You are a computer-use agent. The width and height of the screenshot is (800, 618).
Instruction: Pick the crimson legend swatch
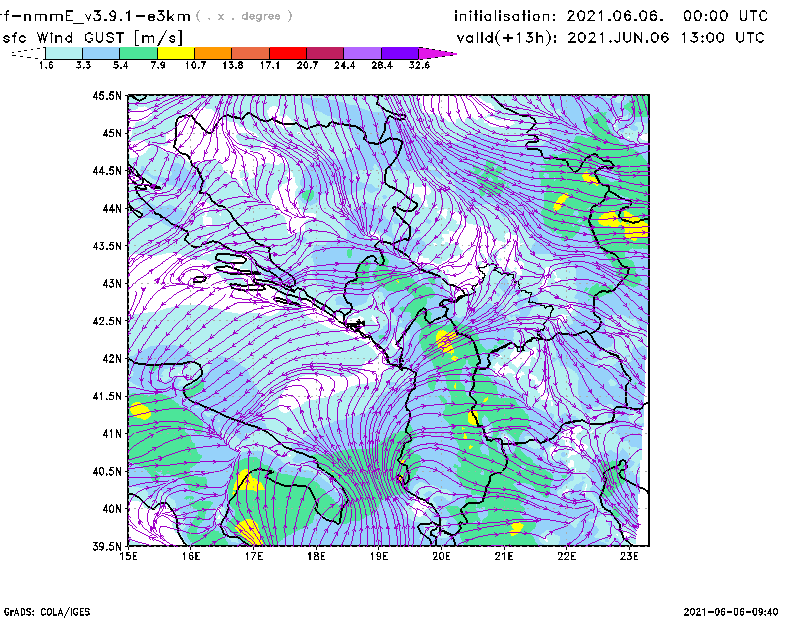point(325,53)
